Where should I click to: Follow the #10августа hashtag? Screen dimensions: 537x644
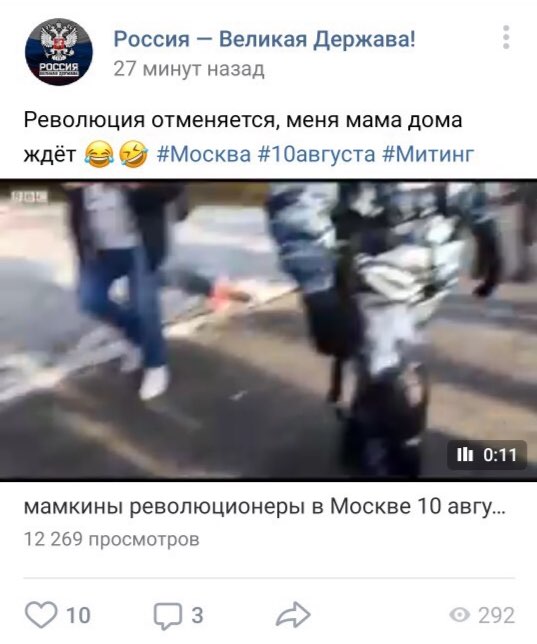tap(316, 155)
